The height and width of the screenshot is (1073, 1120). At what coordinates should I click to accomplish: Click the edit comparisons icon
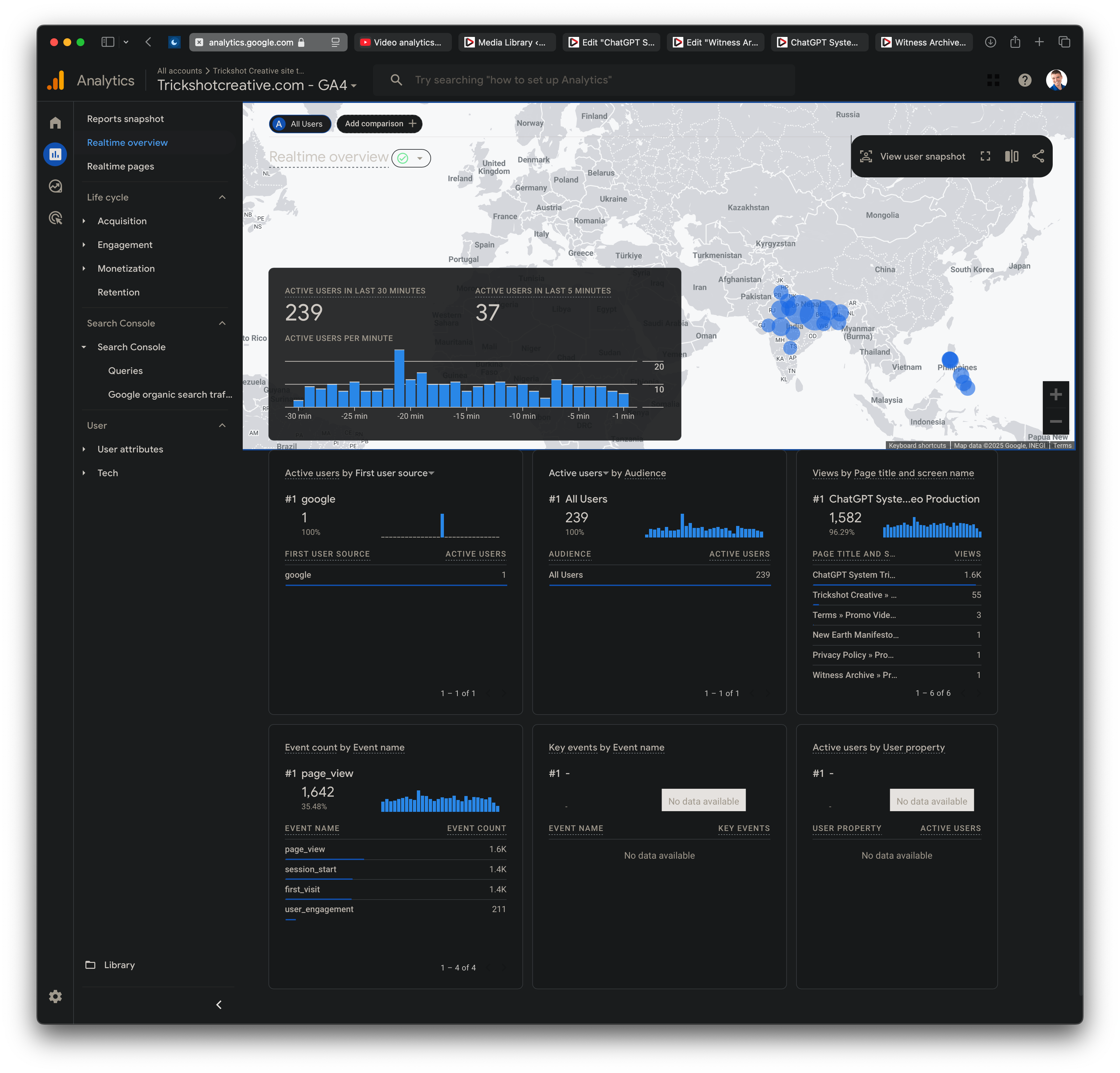tap(1012, 157)
